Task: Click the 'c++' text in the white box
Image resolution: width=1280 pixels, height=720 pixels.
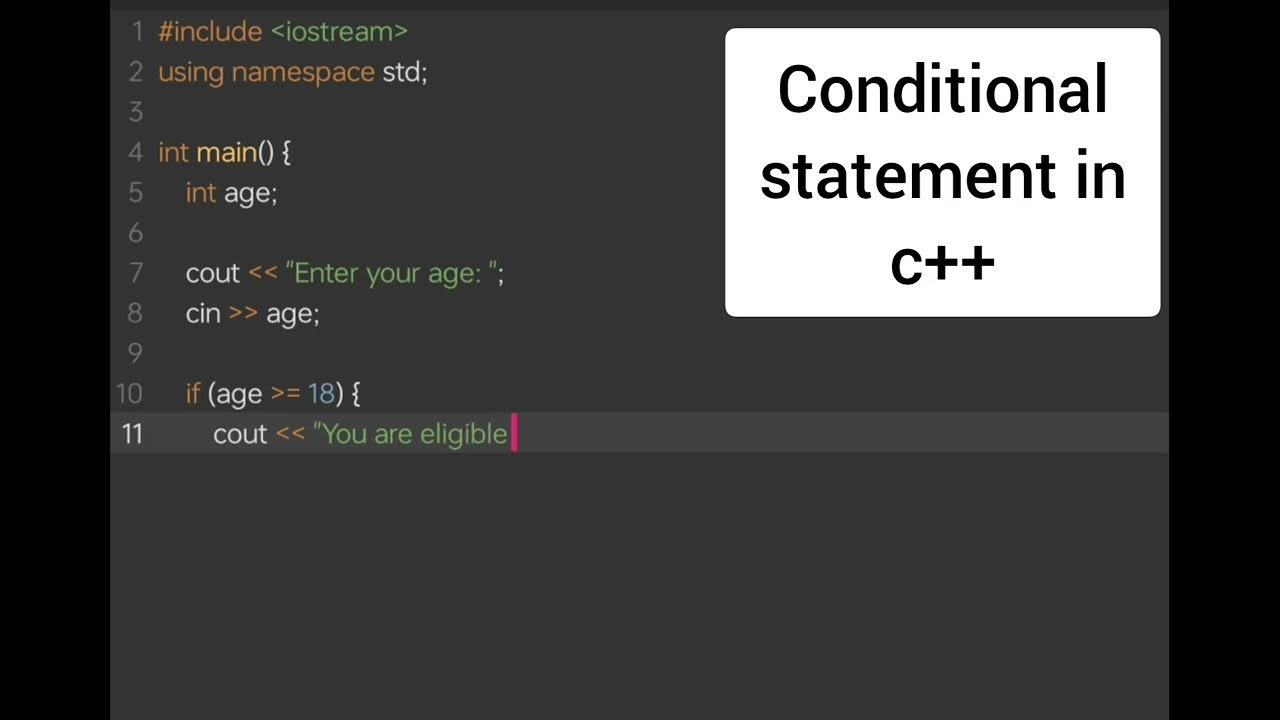Action: [x=942, y=262]
